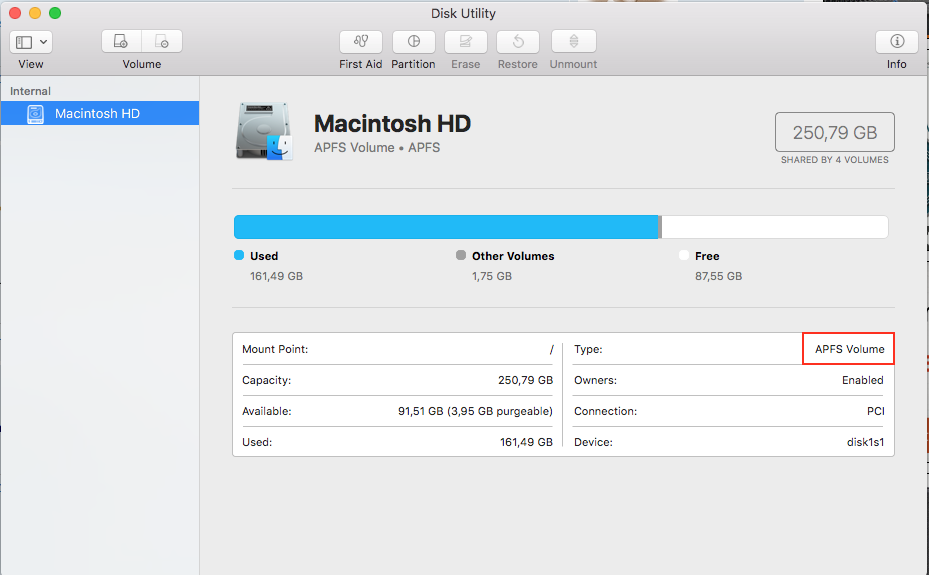Open the Partition tool
This screenshot has height=575, width=929.
pyautogui.click(x=413, y=42)
